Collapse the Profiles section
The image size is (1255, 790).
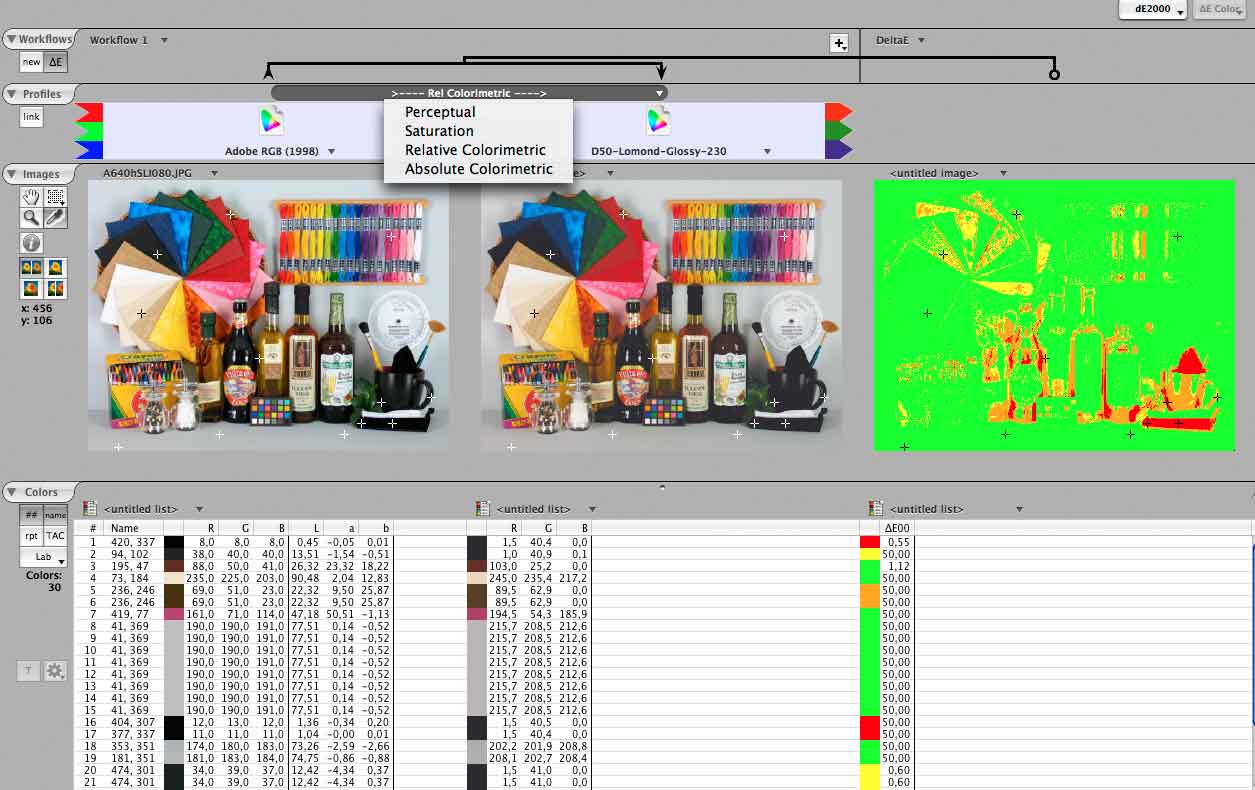point(12,94)
